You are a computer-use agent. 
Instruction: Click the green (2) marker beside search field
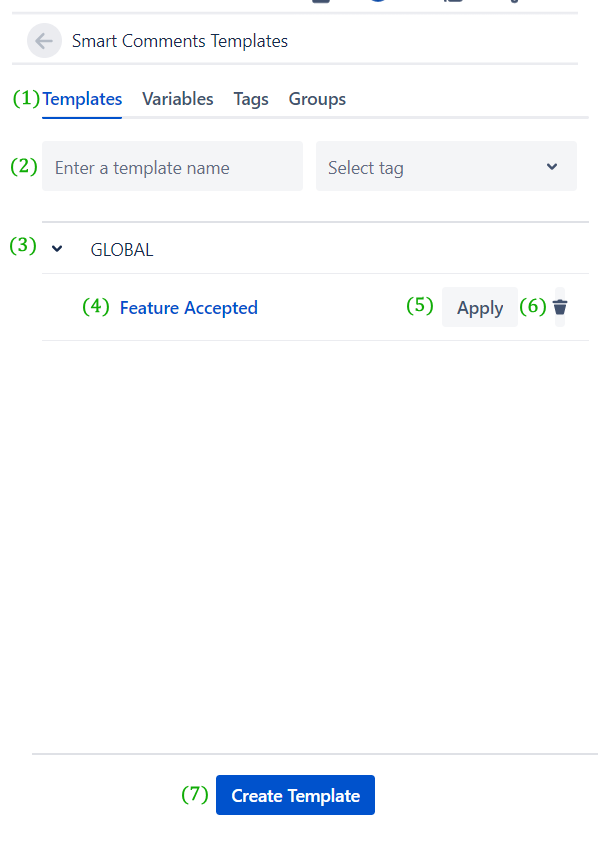[24, 166]
